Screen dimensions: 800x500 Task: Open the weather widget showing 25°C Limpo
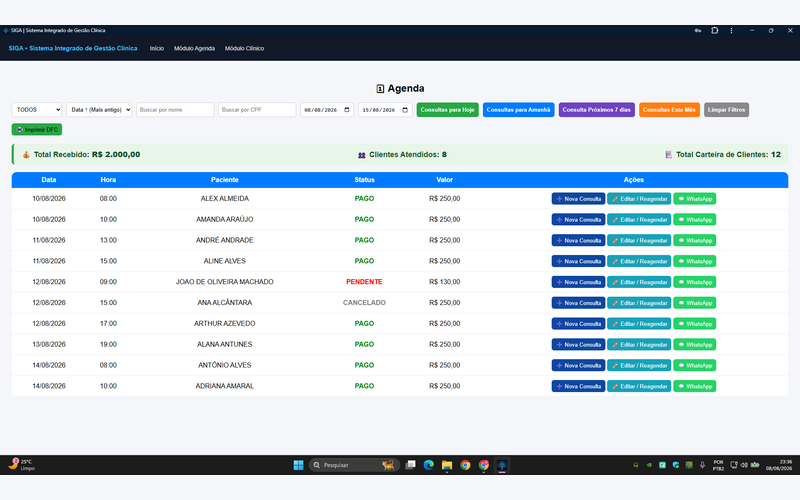click(x=22, y=464)
